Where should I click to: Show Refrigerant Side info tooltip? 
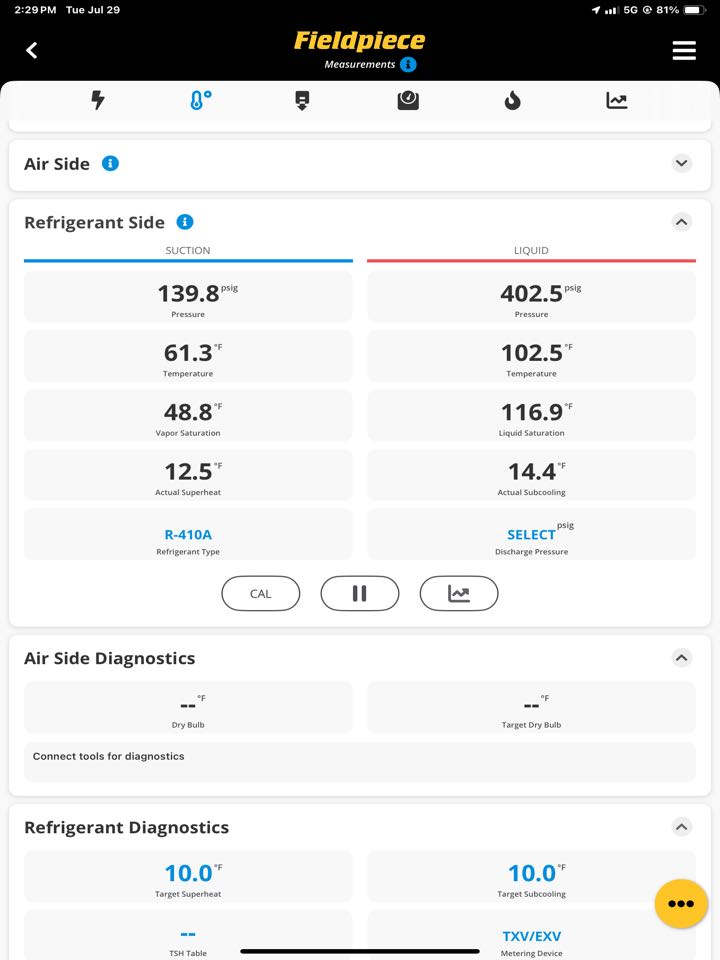click(185, 222)
